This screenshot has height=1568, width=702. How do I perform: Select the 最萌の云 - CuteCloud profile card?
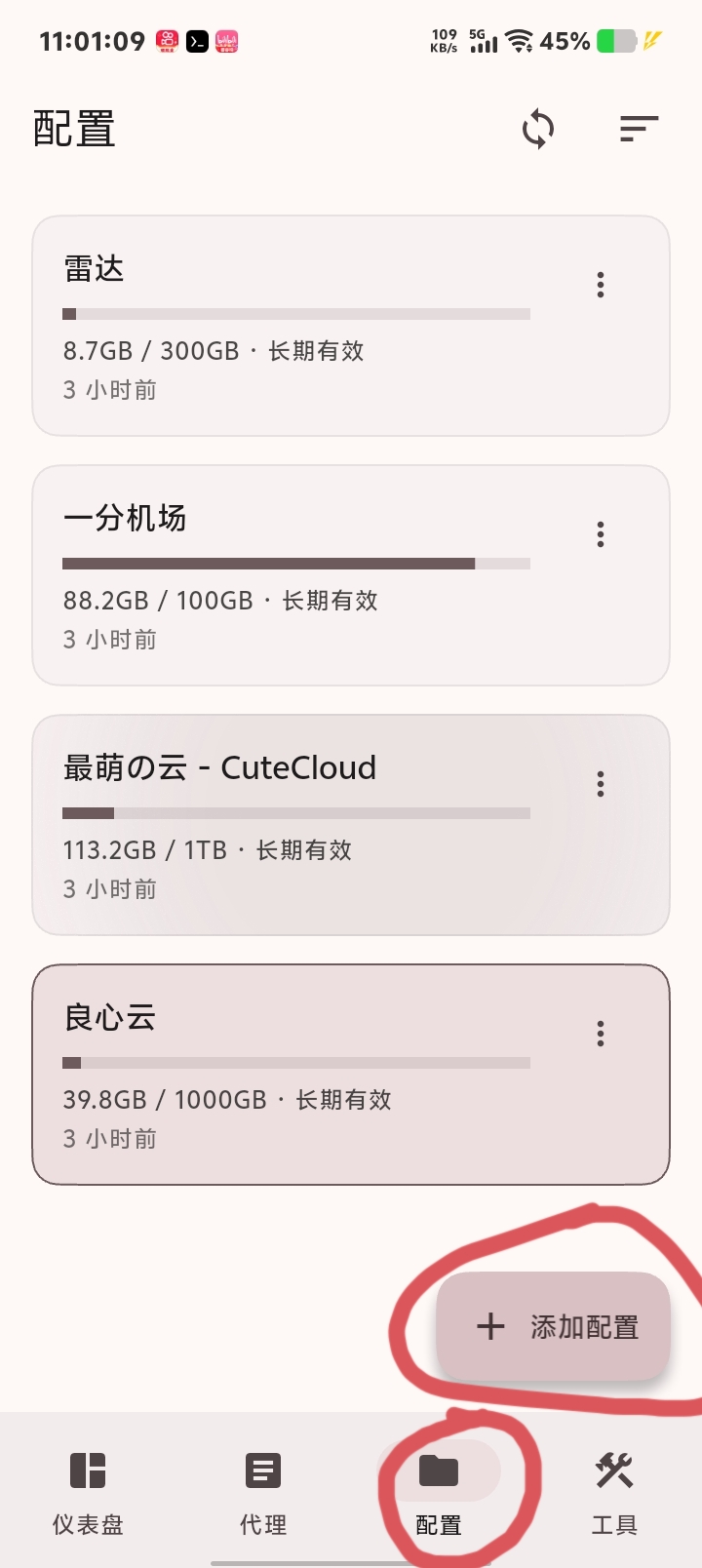click(351, 825)
